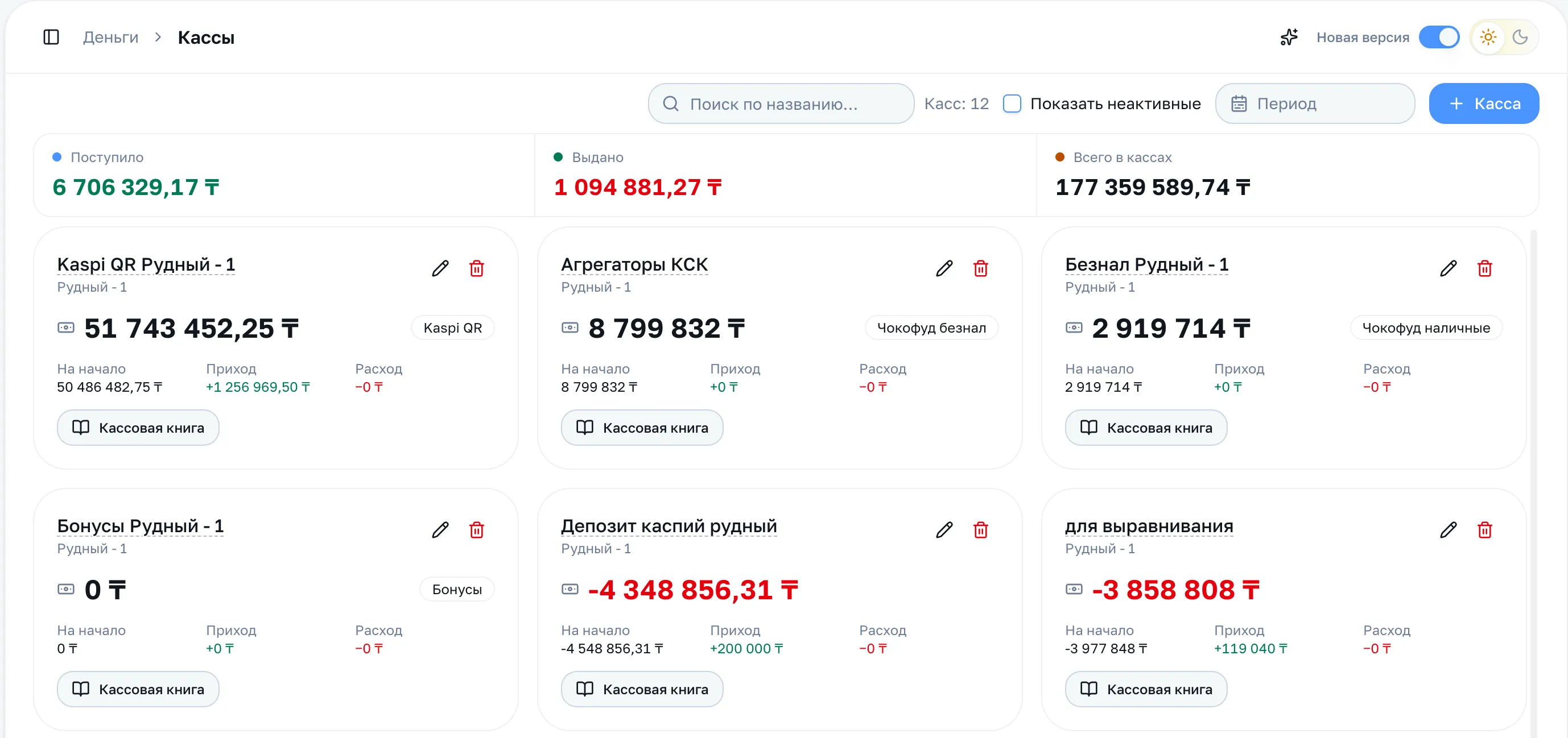Viewport: 1568px width, 738px height.
Task: Click income value +119 040
Action: point(1251,649)
